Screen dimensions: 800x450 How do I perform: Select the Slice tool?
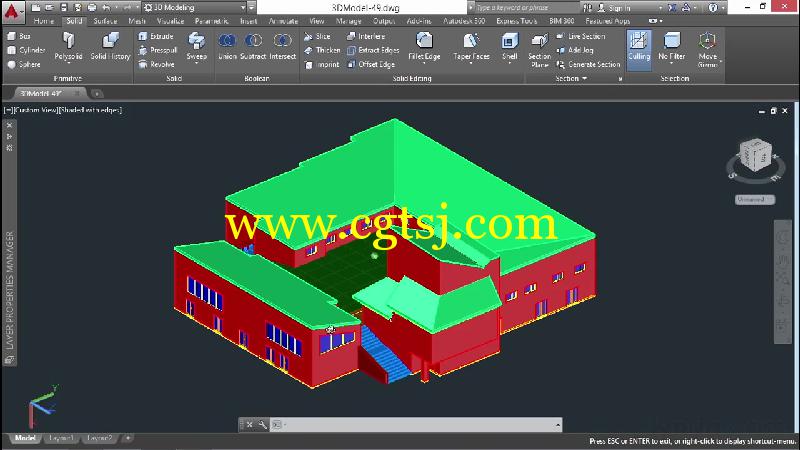click(x=317, y=36)
